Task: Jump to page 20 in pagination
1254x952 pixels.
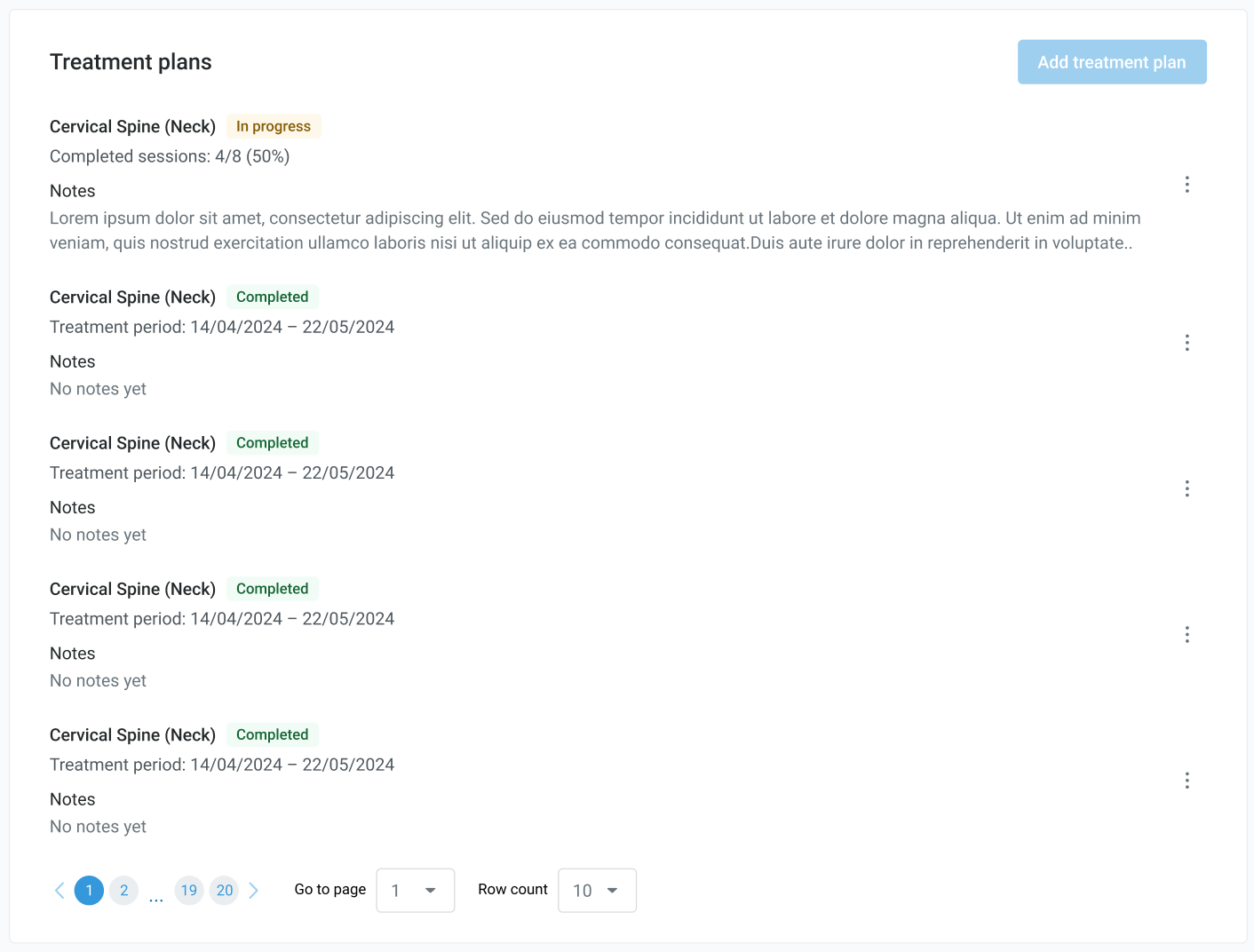Action: tap(225, 890)
